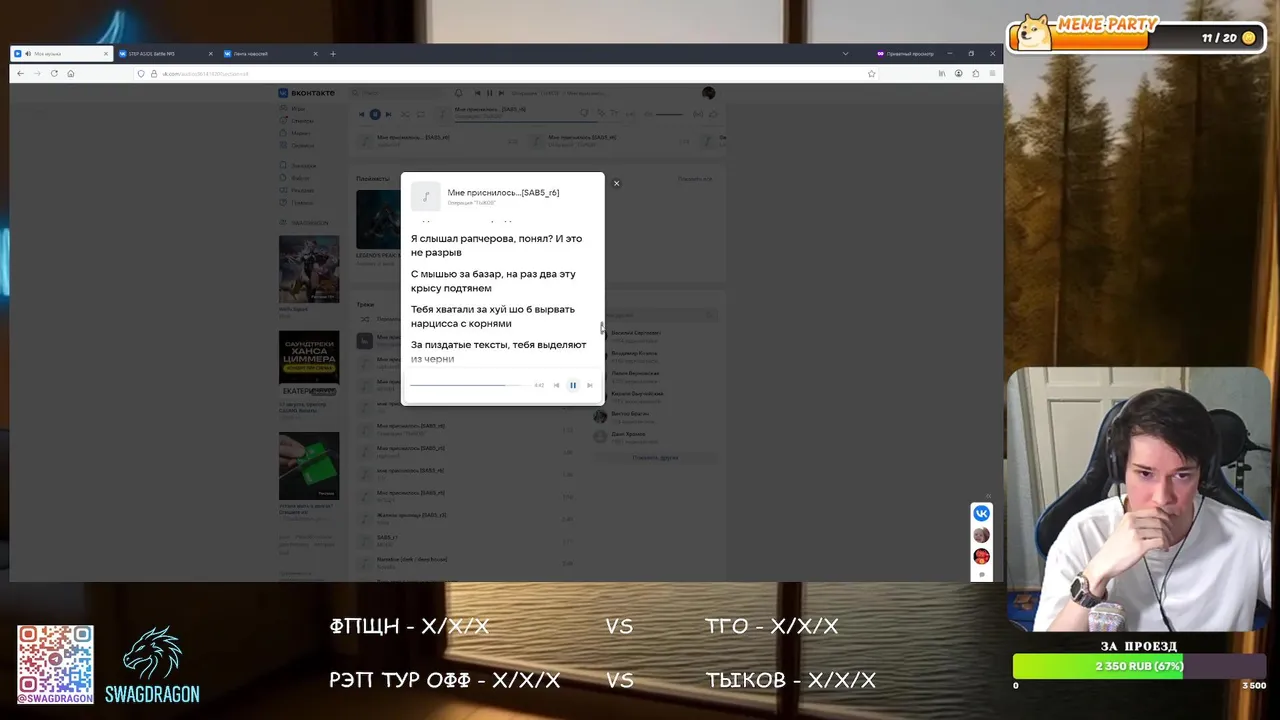Skip to next track in VK header mini-player
Screen dimensions: 1280x720
pos(500,93)
